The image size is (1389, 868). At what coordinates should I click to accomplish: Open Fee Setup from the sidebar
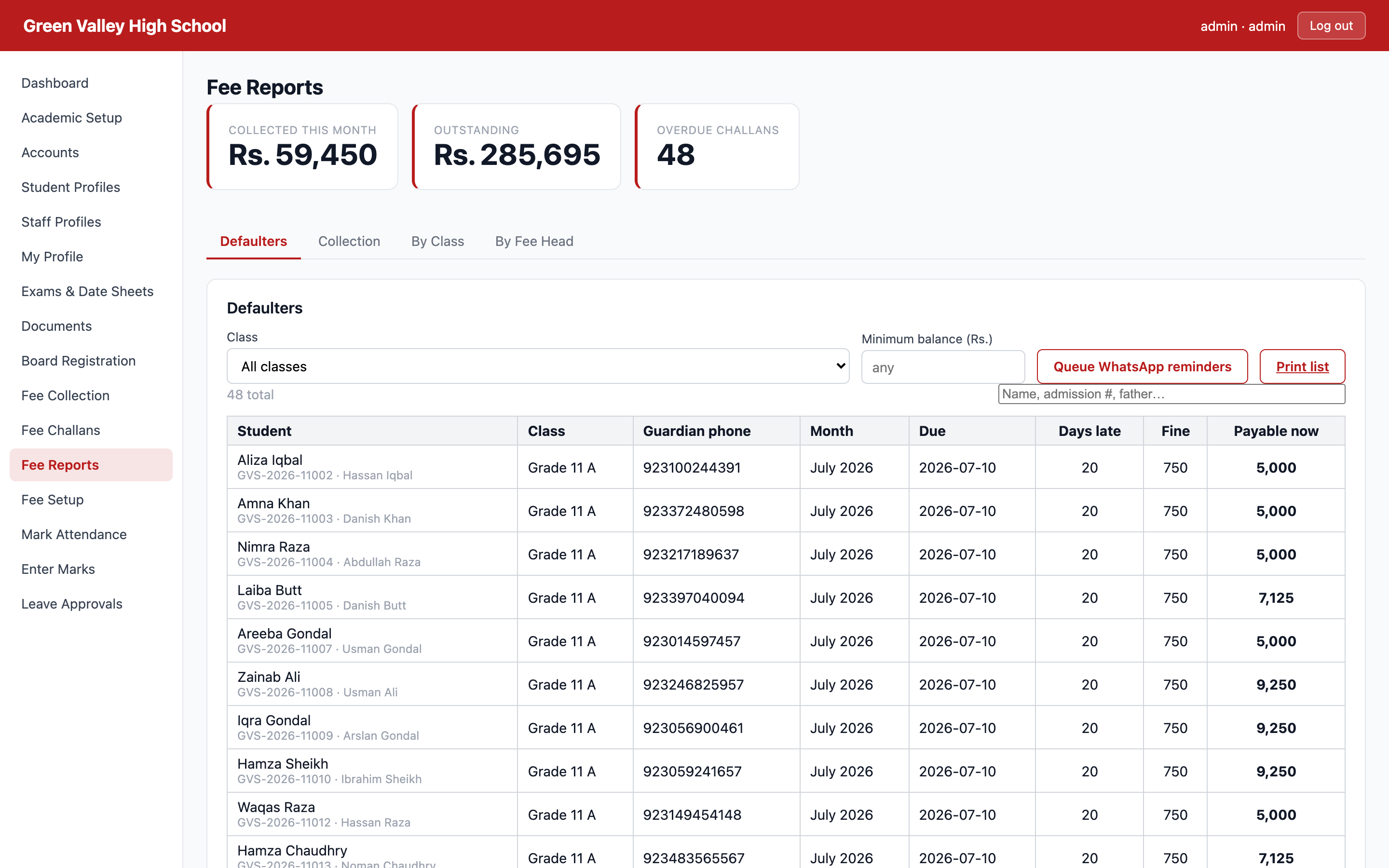click(53, 500)
